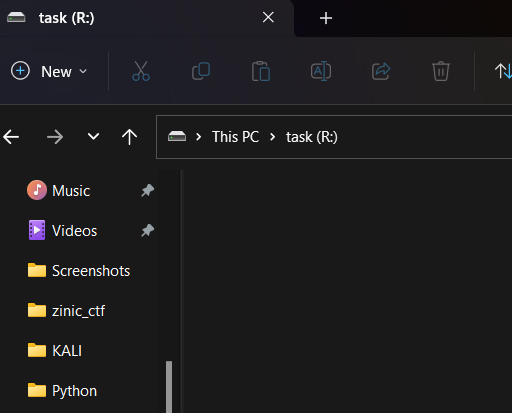Navigate up one folder level
Image resolution: width=512 pixels, height=413 pixels.
129,137
